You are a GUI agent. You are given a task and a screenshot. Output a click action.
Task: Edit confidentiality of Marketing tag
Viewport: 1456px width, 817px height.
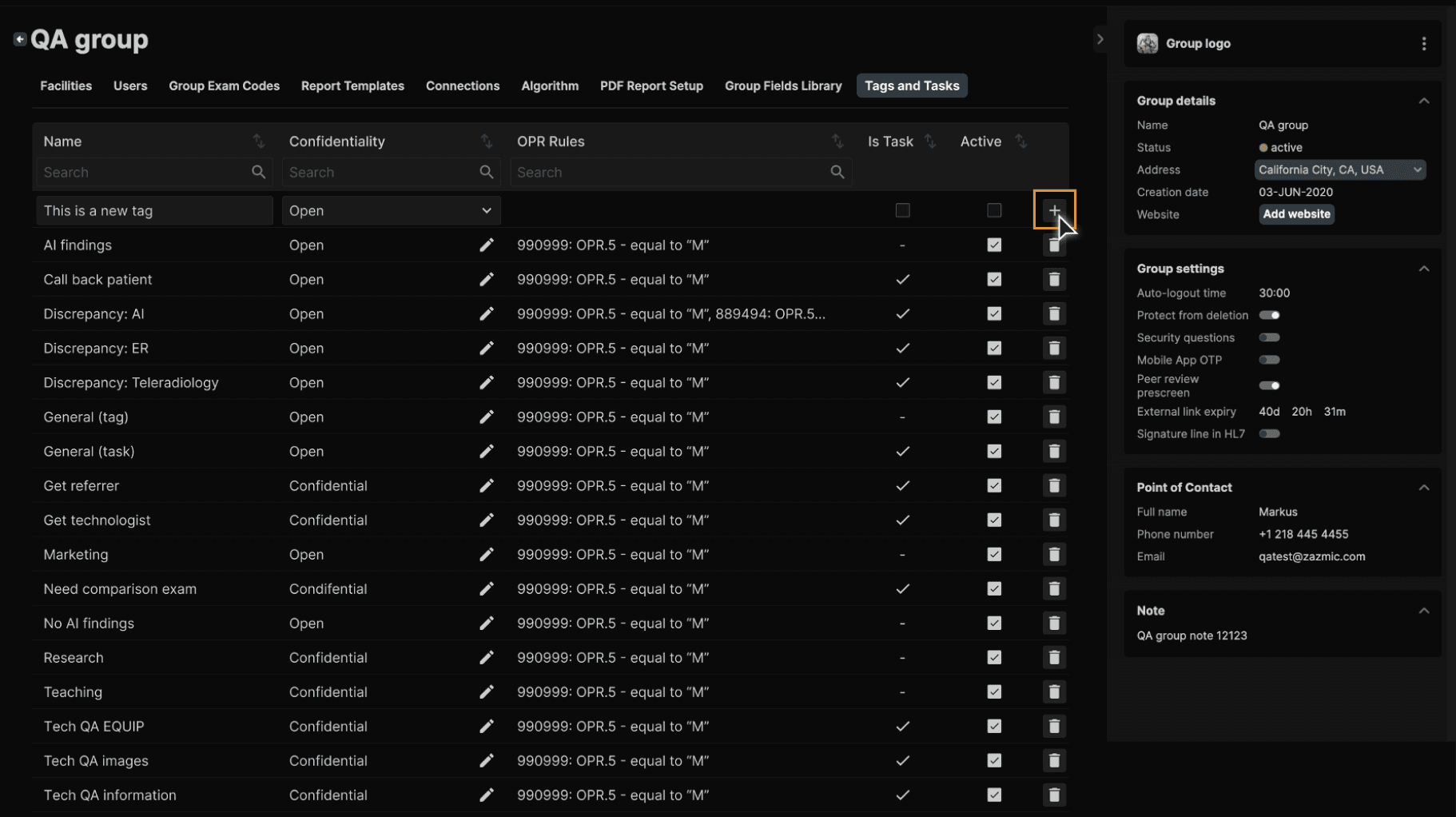(486, 554)
